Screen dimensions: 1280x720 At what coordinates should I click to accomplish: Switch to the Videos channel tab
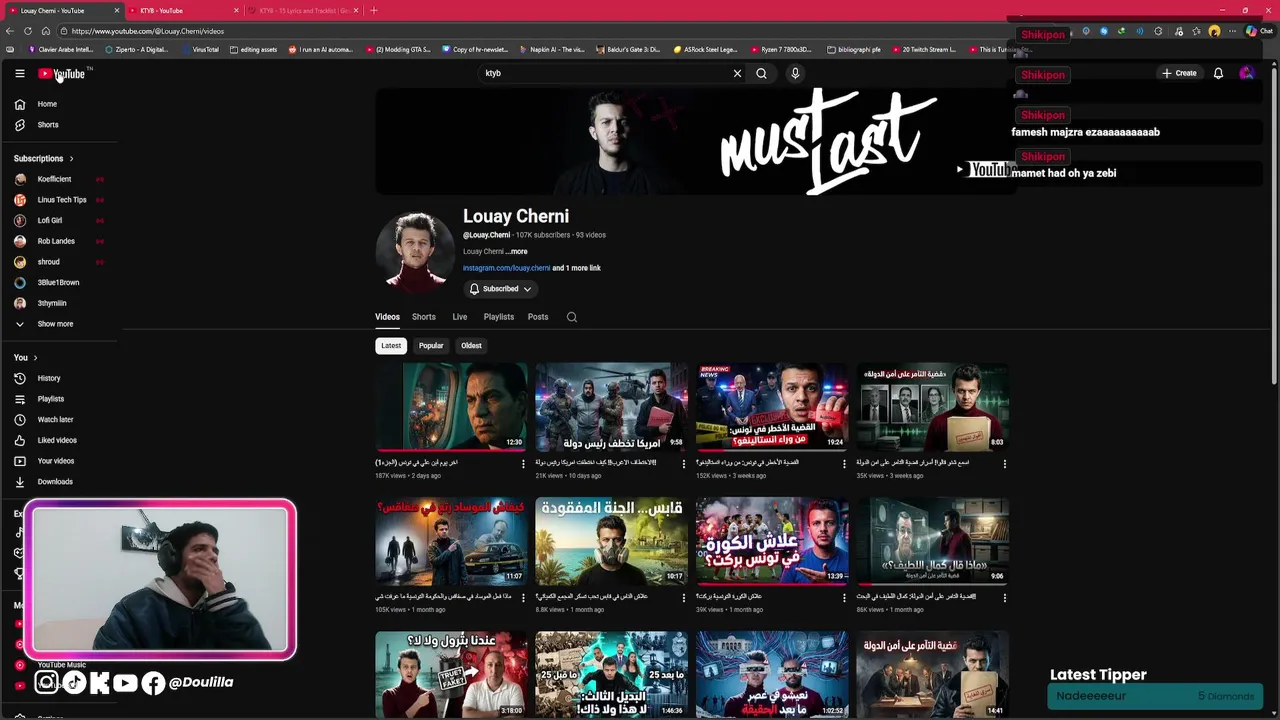[x=387, y=317]
